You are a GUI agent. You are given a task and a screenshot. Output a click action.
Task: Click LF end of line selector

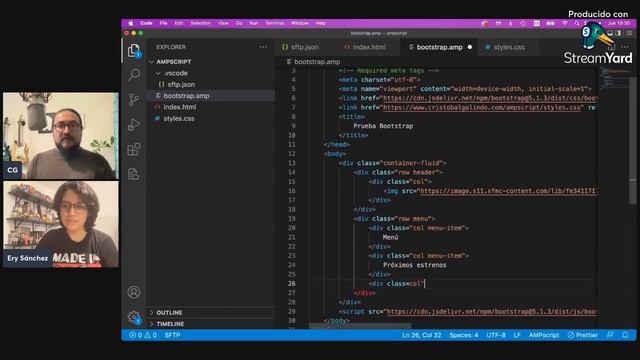pos(517,335)
